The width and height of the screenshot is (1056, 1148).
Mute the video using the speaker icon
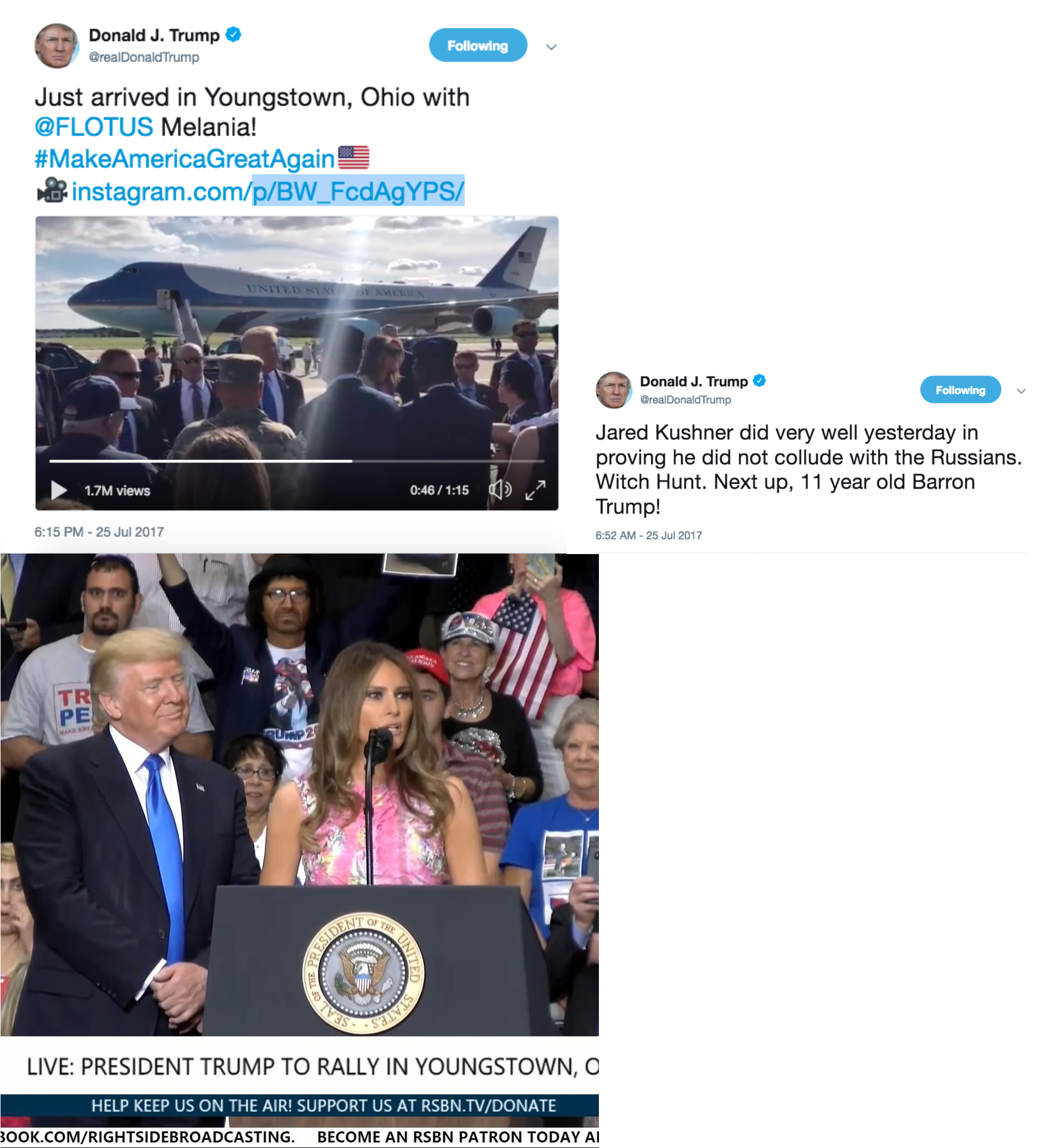pos(500,490)
